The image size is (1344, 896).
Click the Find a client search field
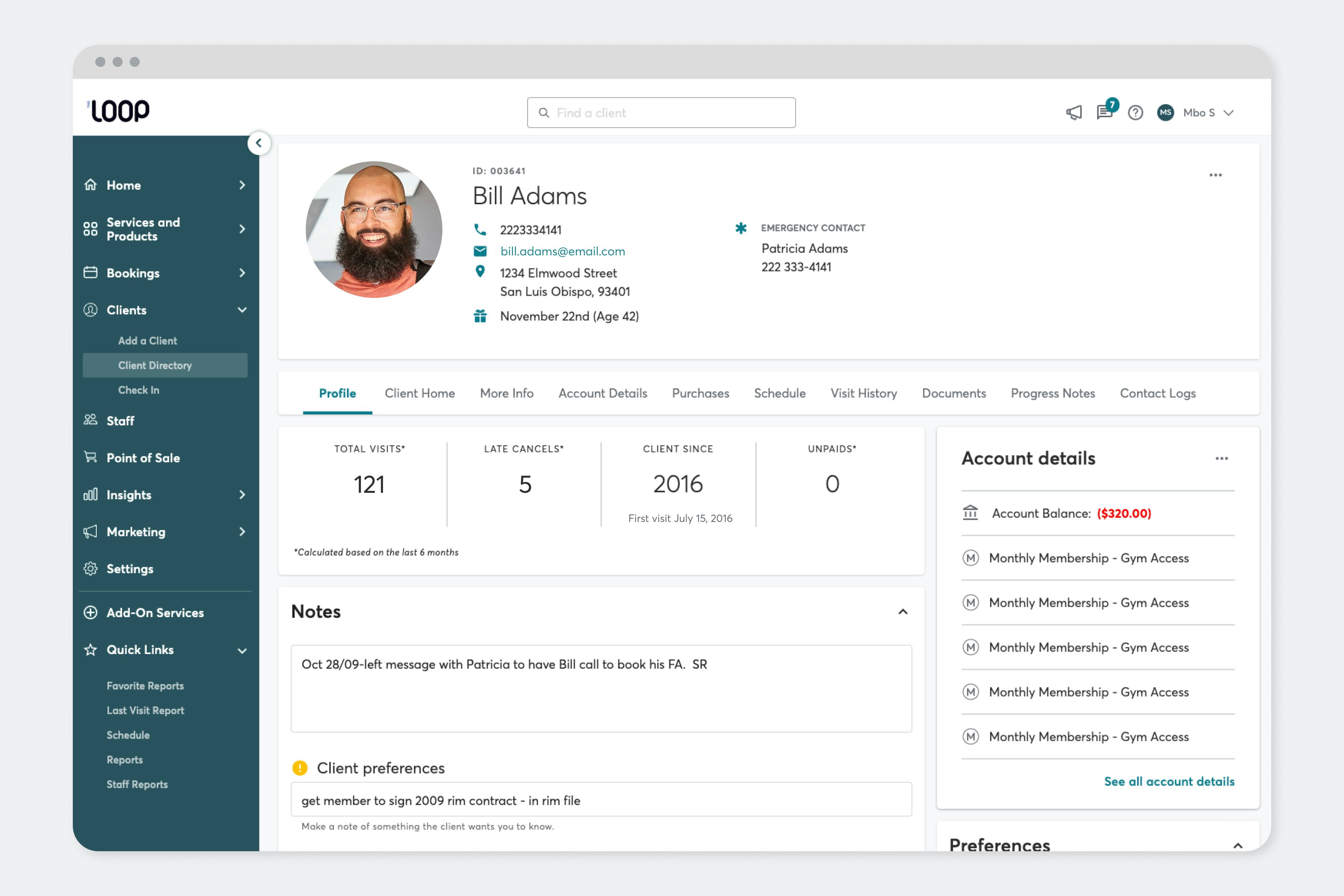pyautogui.click(x=661, y=113)
